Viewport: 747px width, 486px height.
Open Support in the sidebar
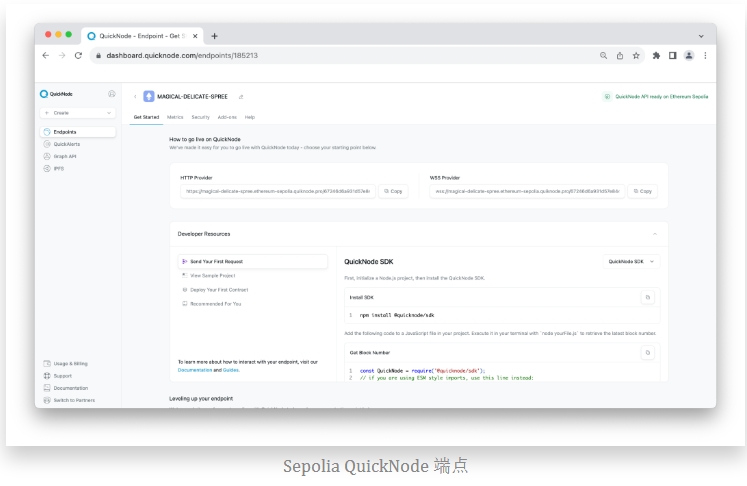(58, 376)
